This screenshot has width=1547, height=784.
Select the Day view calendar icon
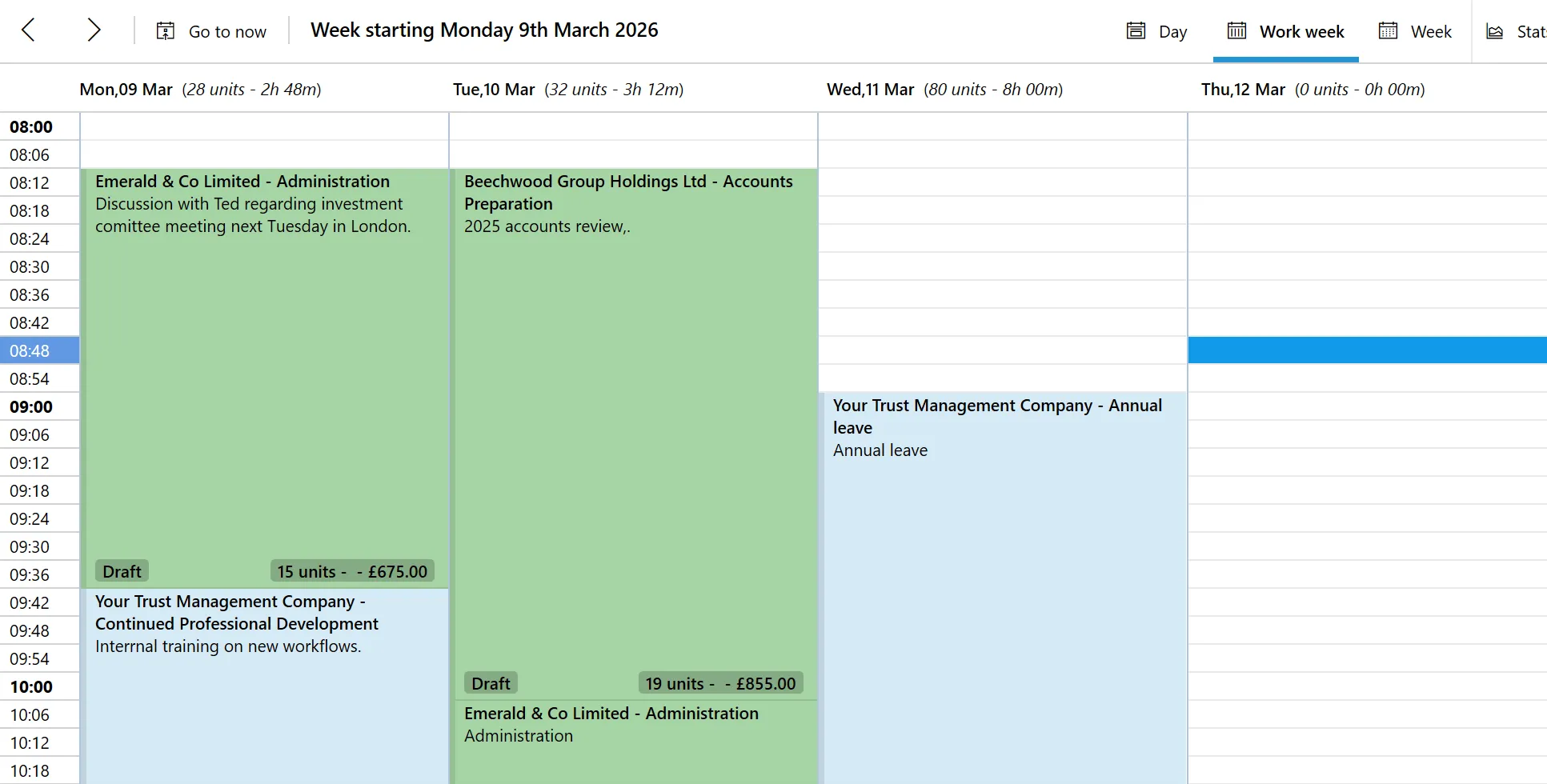1136,30
